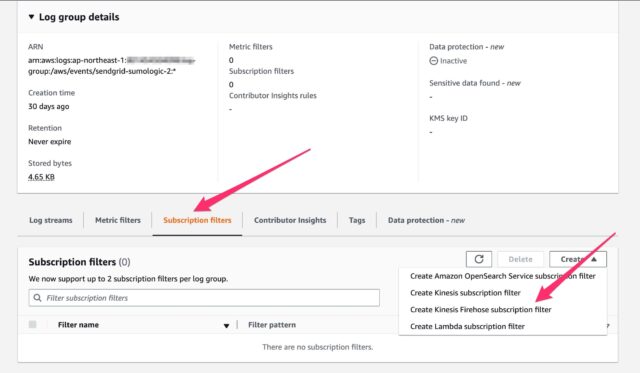Image resolution: width=640 pixels, height=373 pixels.
Task: Choose Create Amazon OpenSearch Service subscription filter
Action: coord(502,276)
